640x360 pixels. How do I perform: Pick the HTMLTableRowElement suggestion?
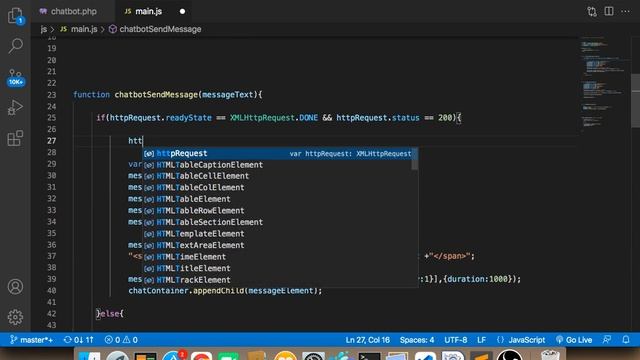[277, 211]
